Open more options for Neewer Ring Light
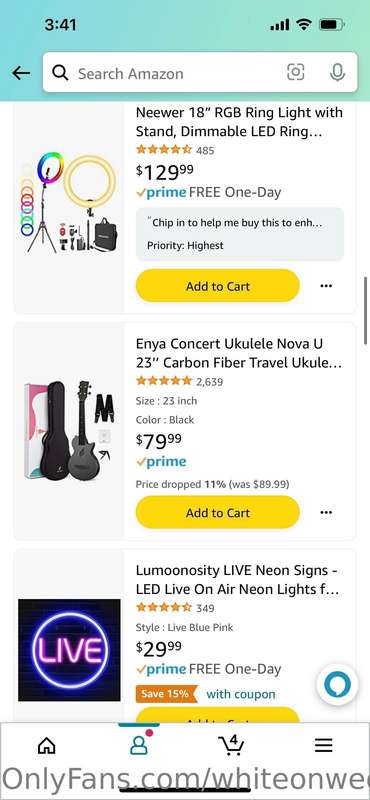Screen dimensions: 370x800 [326, 286]
